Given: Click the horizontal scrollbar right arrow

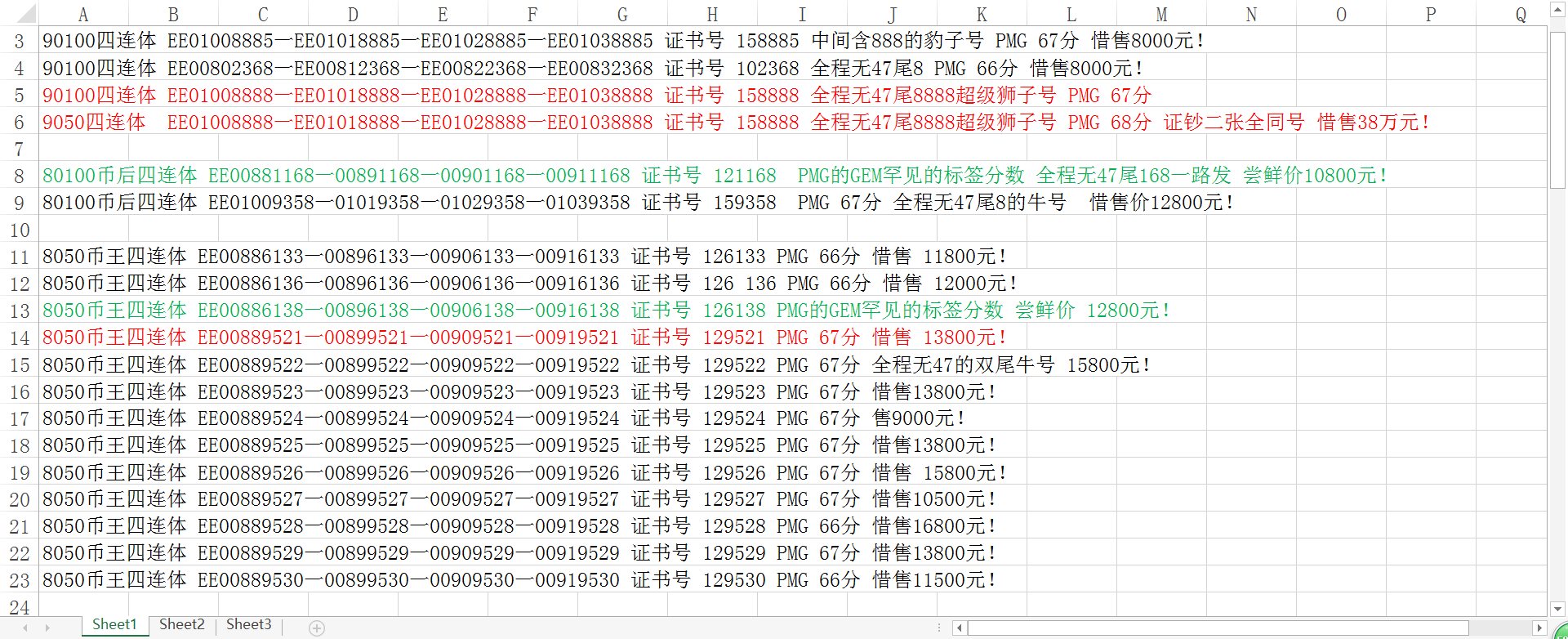Looking at the screenshot, I should coord(1539,628).
